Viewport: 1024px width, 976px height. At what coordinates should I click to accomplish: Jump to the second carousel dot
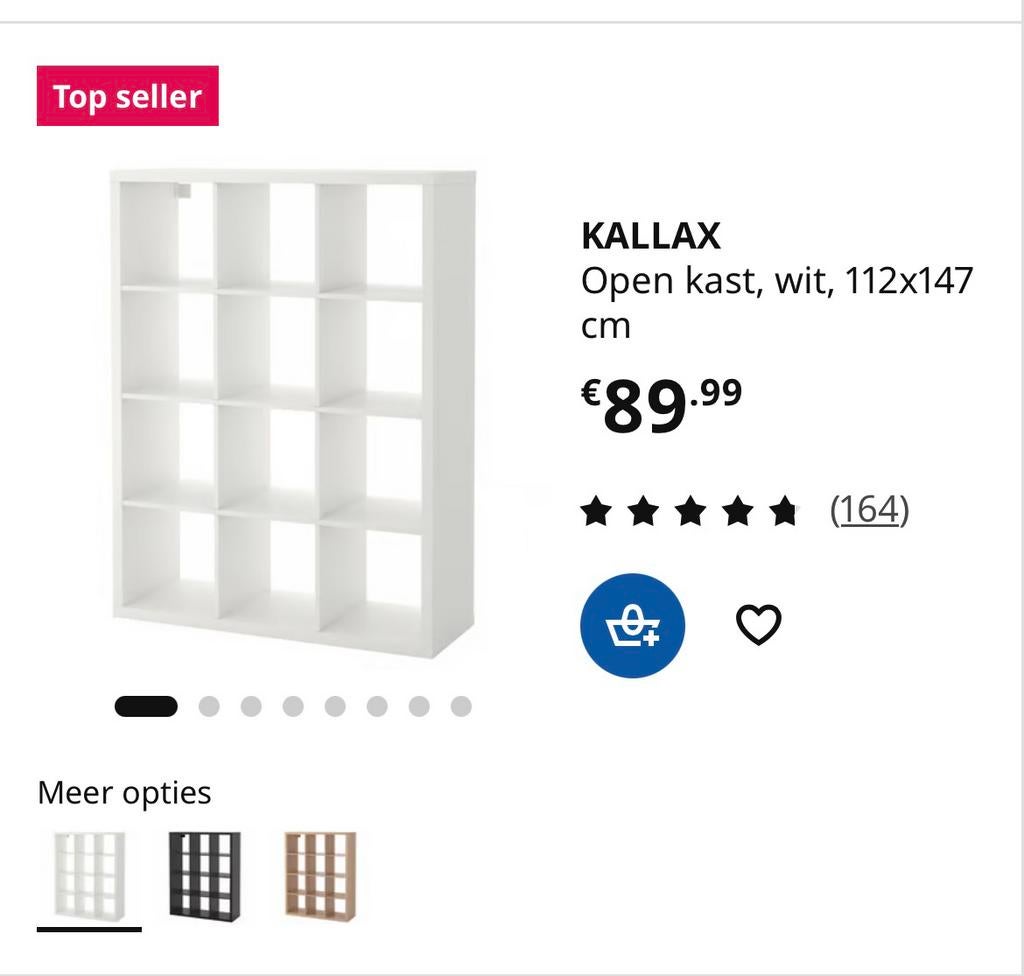tap(211, 705)
